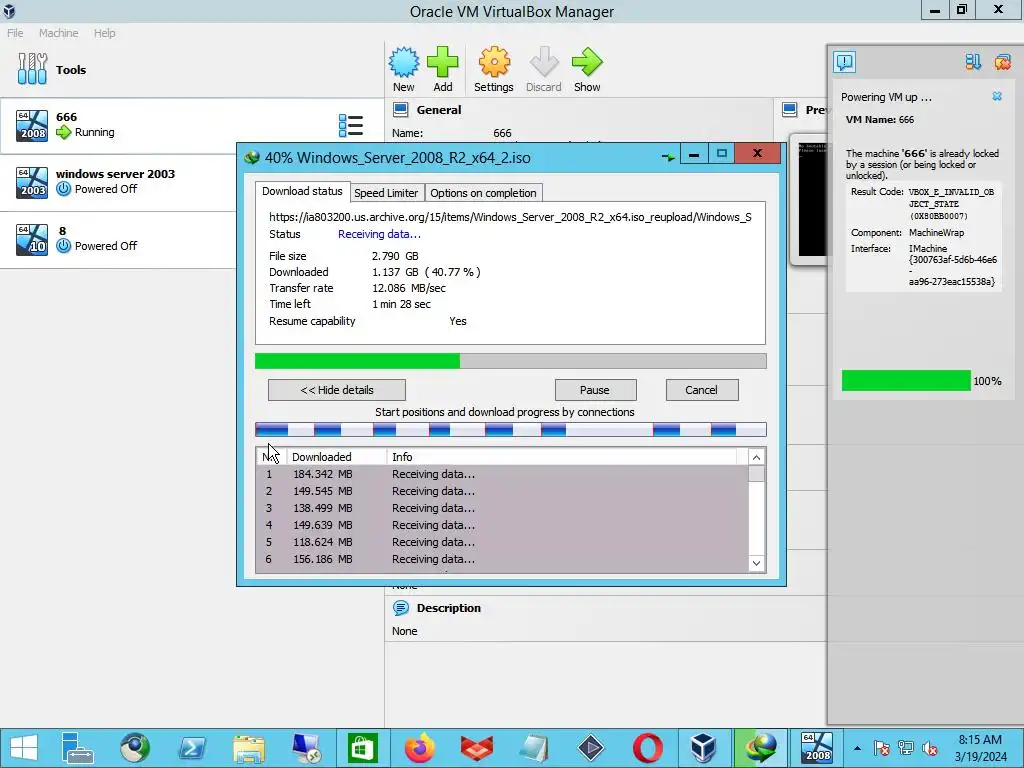Open the Windows Start button
Image resolution: width=1024 pixels, height=768 pixels.
point(24,748)
